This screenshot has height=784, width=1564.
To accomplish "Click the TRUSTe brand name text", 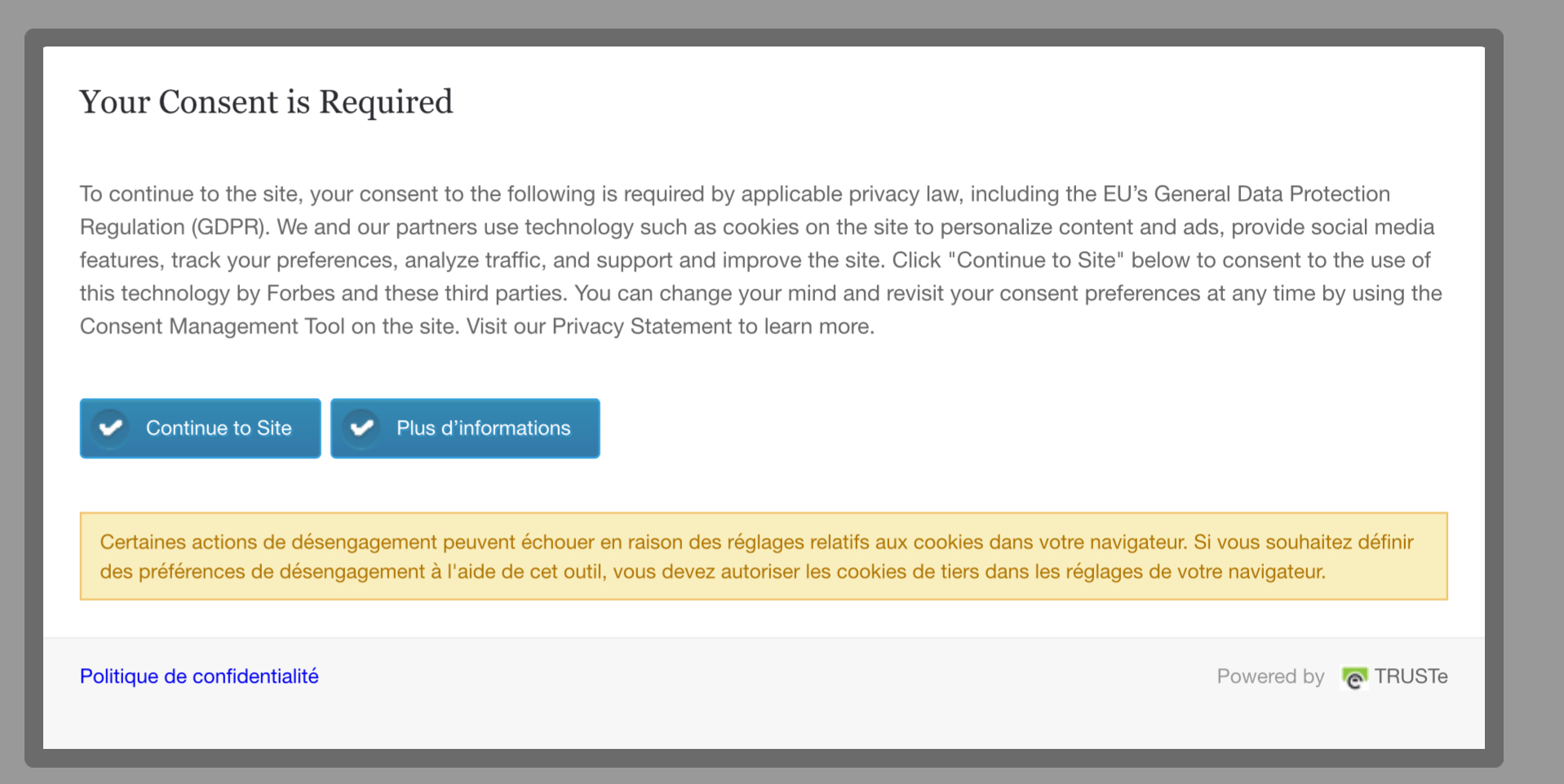I will [x=1411, y=676].
